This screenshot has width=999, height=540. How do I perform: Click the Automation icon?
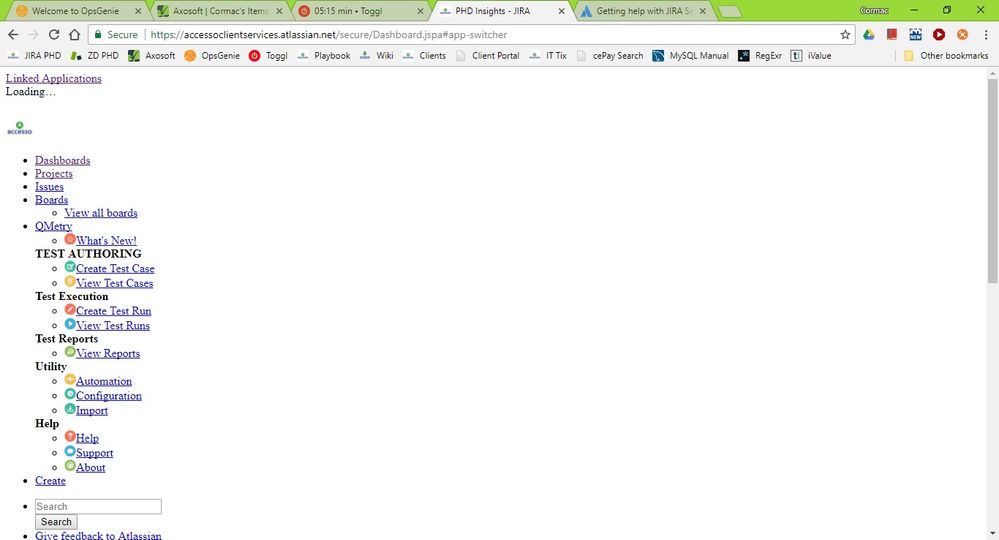pyautogui.click(x=70, y=380)
